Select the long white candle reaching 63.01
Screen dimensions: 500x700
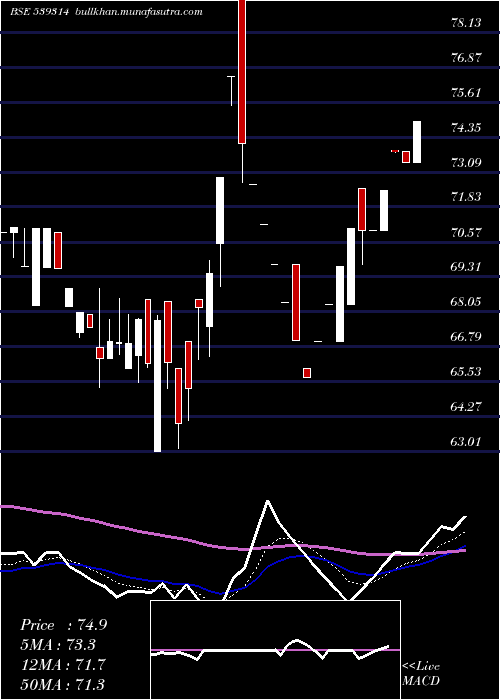coord(157,386)
